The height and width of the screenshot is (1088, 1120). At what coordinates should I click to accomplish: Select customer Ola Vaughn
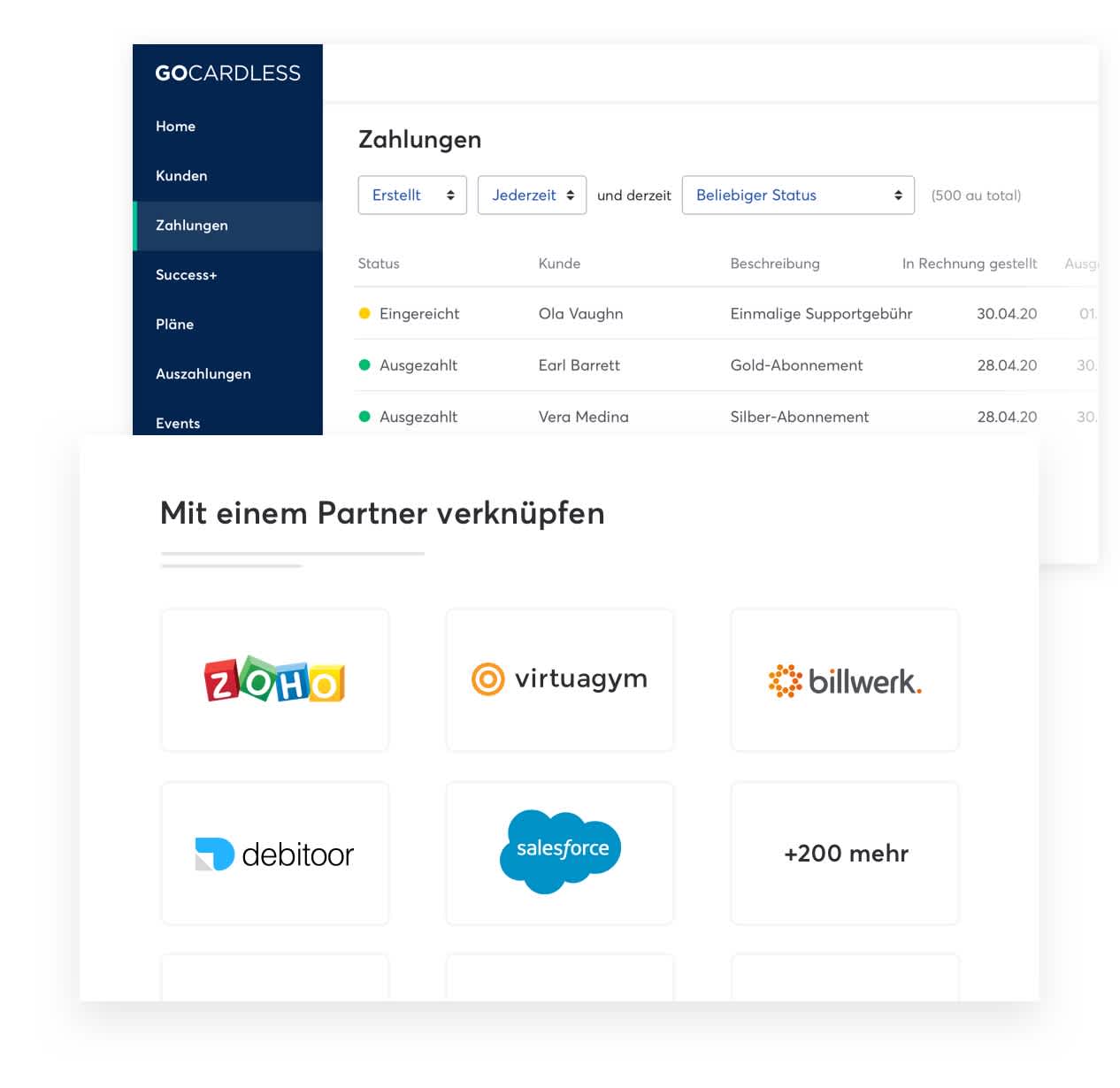pyautogui.click(x=580, y=314)
